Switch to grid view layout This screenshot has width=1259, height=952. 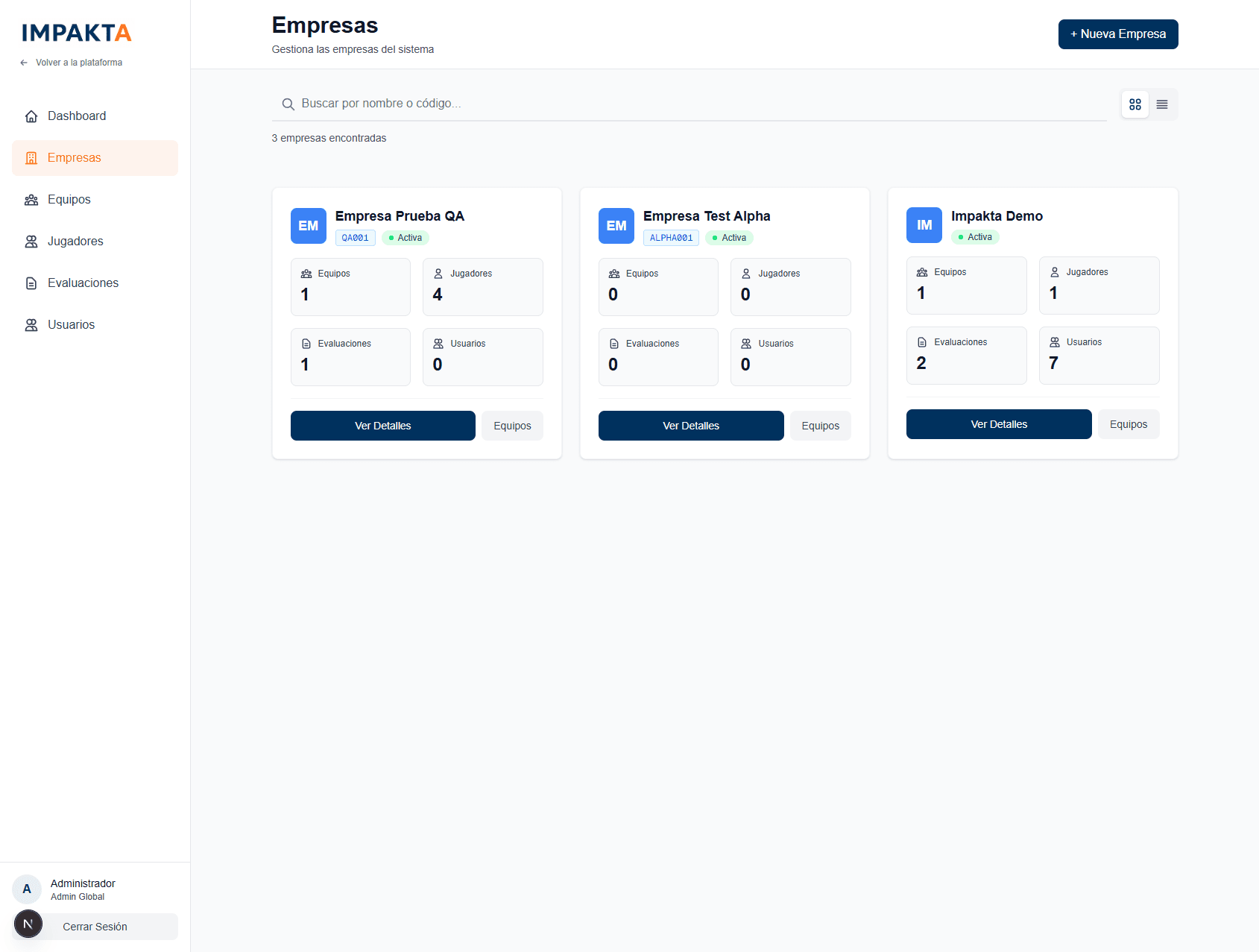click(1135, 104)
